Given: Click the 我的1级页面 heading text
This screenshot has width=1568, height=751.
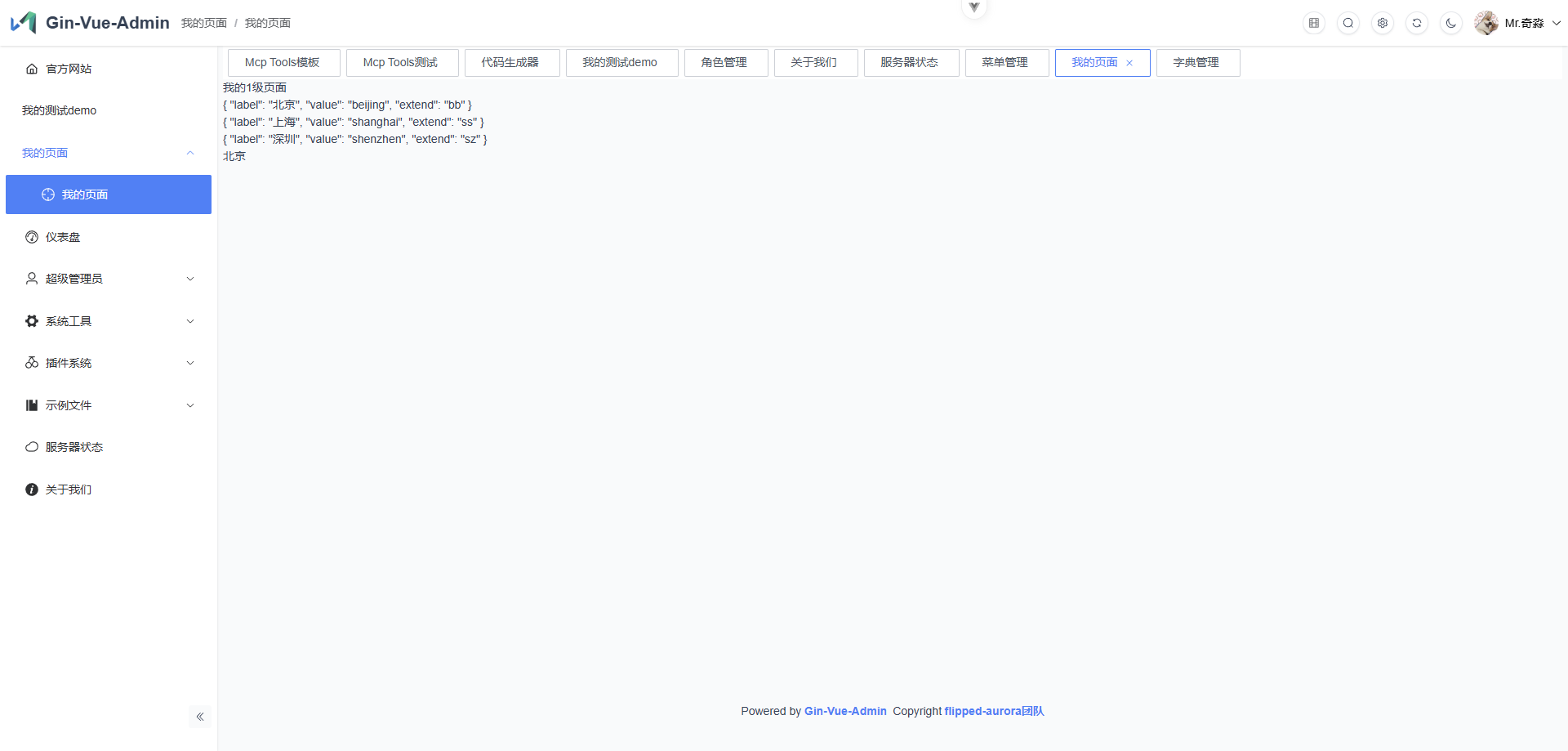Looking at the screenshot, I should pyautogui.click(x=255, y=87).
